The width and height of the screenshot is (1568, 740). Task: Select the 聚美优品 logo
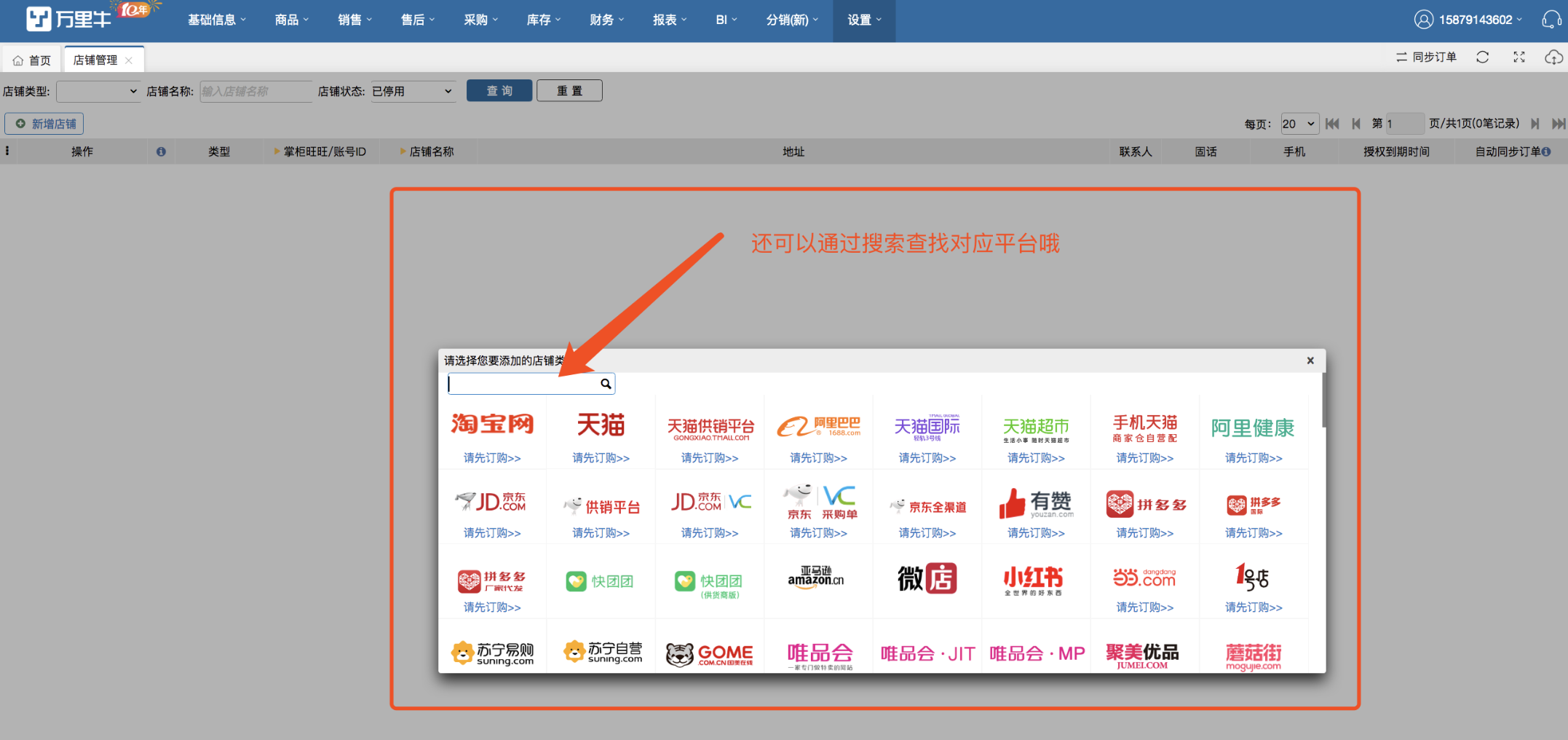coord(1142,655)
